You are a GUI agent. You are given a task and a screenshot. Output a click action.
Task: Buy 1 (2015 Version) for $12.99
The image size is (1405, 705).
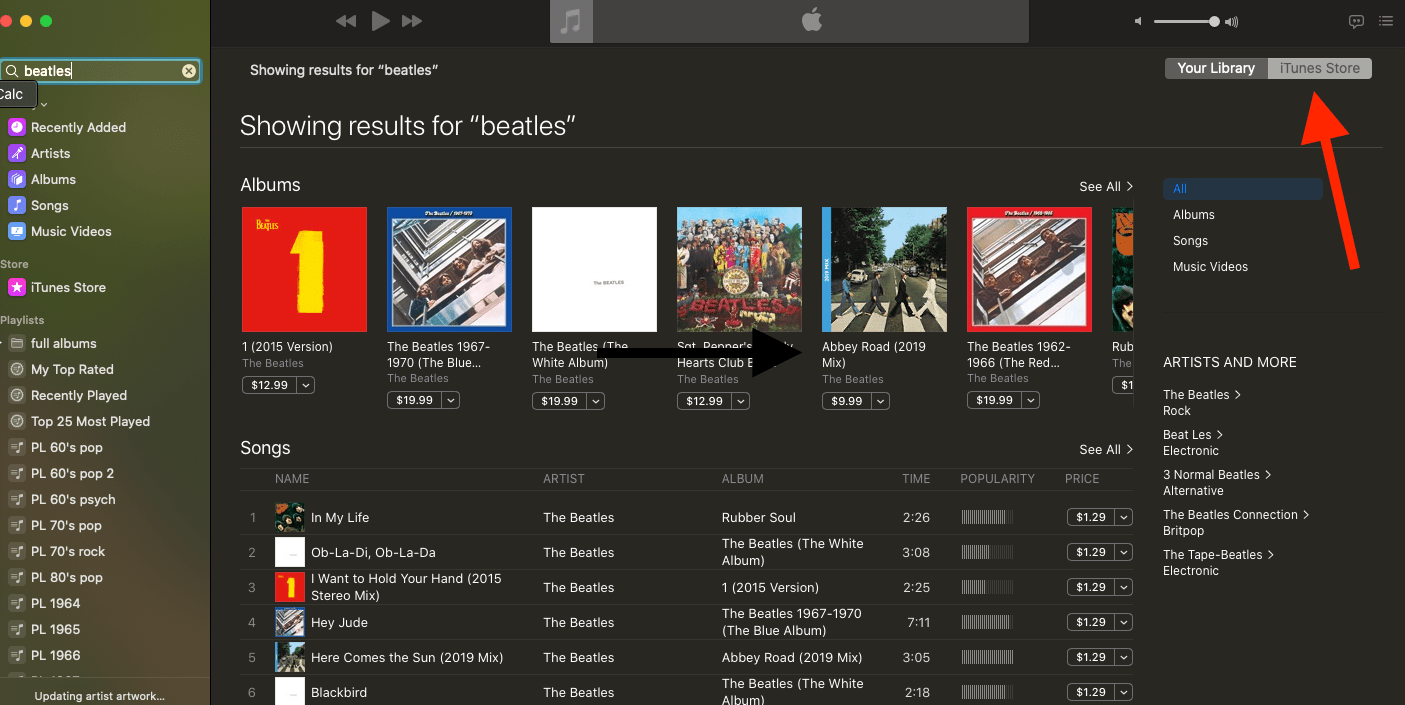tap(269, 385)
